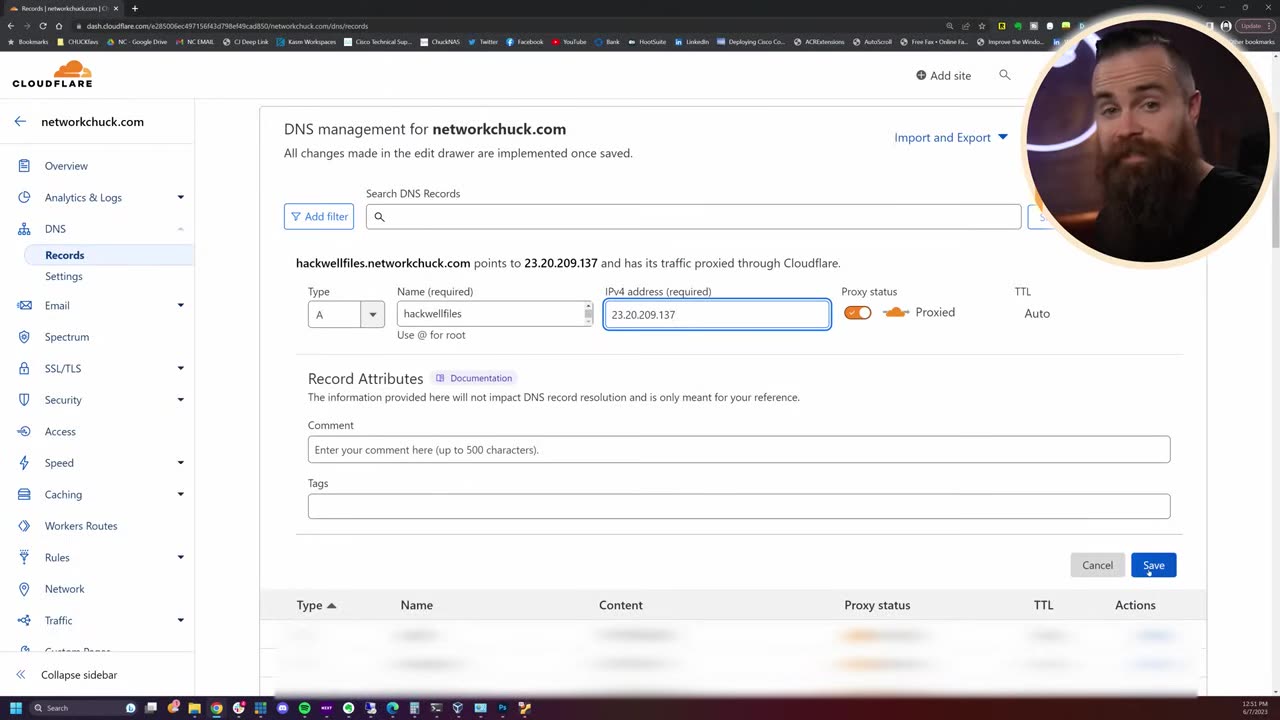Click the Tags input field

(739, 506)
